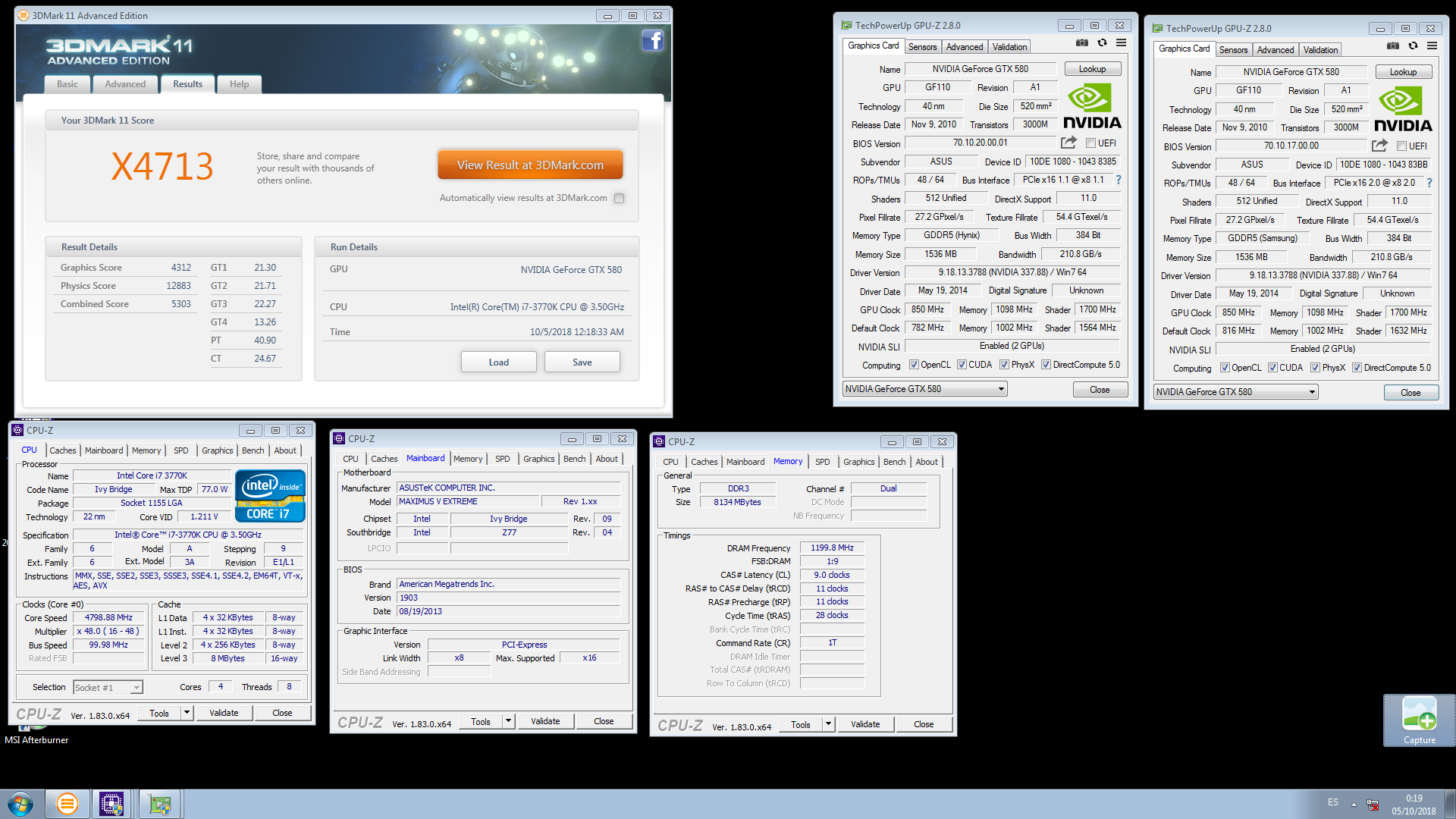Toggle DirectCompute 5.0 checkbox, left GPU-Z

[1046, 365]
